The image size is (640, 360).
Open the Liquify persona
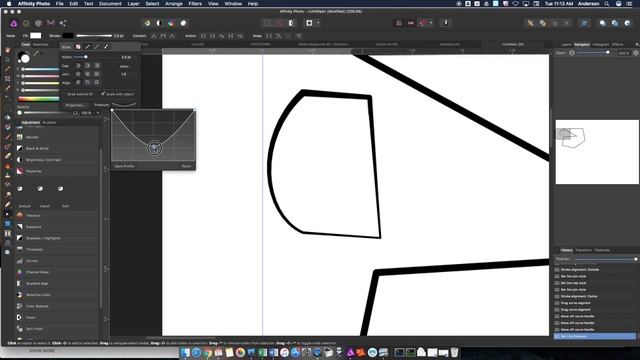click(x=26, y=23)
